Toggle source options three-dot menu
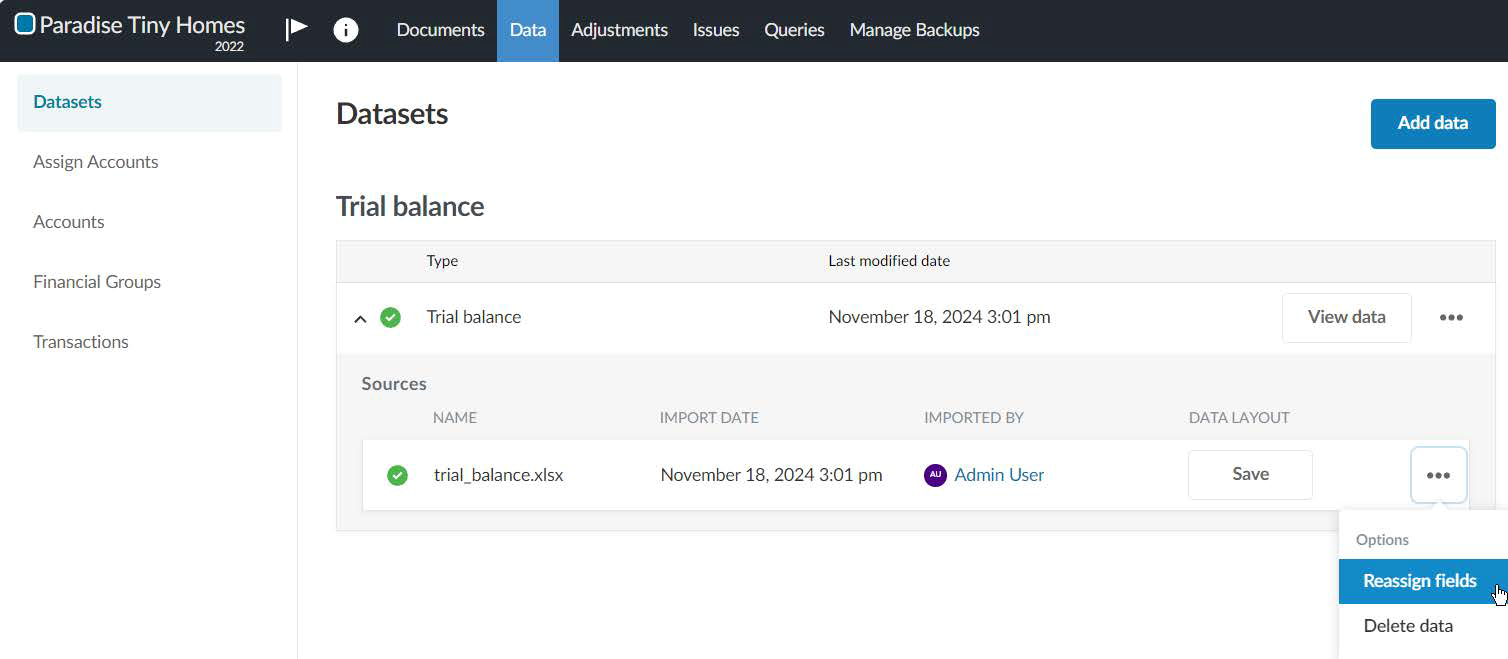The image size is (1508, 659). 1438,475
